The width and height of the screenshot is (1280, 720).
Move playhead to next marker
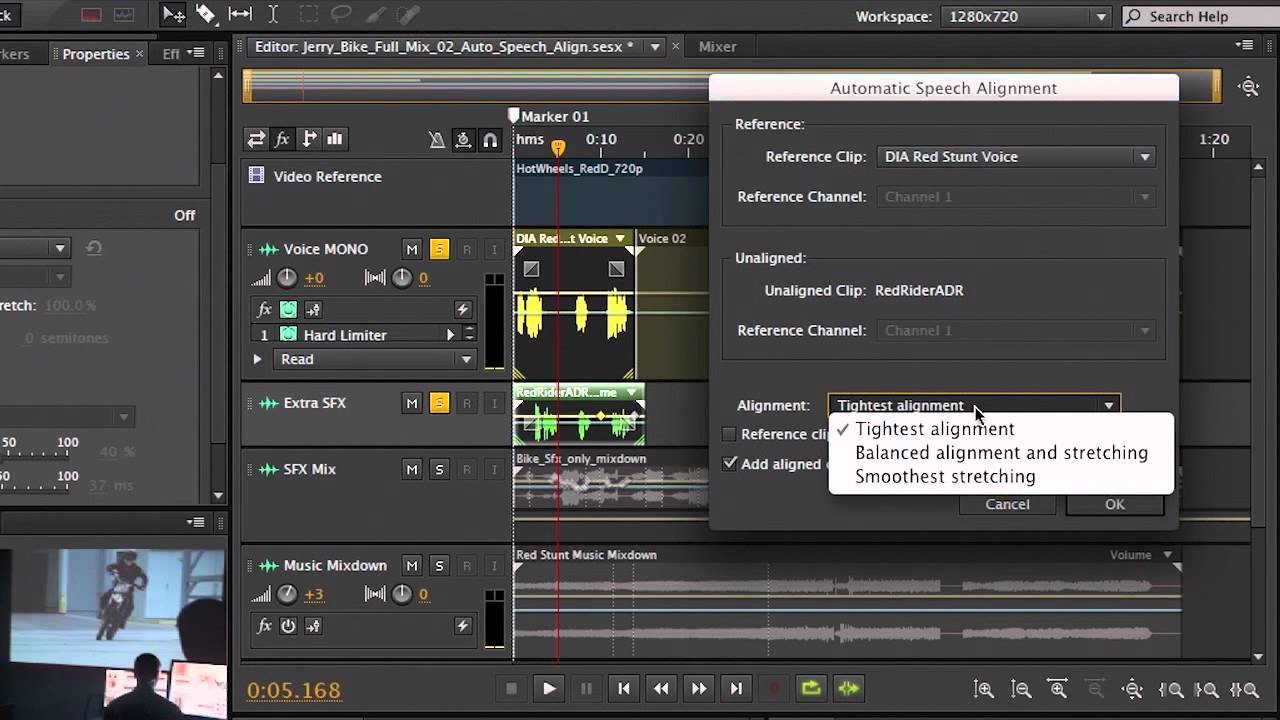click(x=736, y=688)
